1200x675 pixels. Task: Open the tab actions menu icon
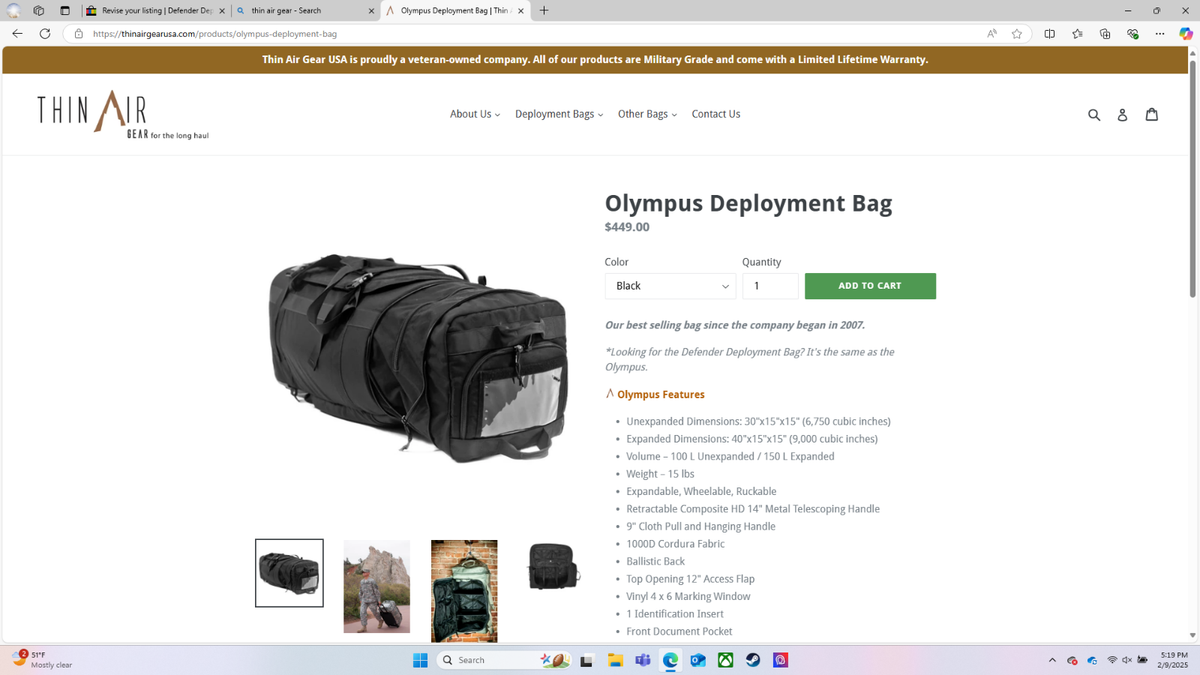pyautogui.click(x=65, y=11)
